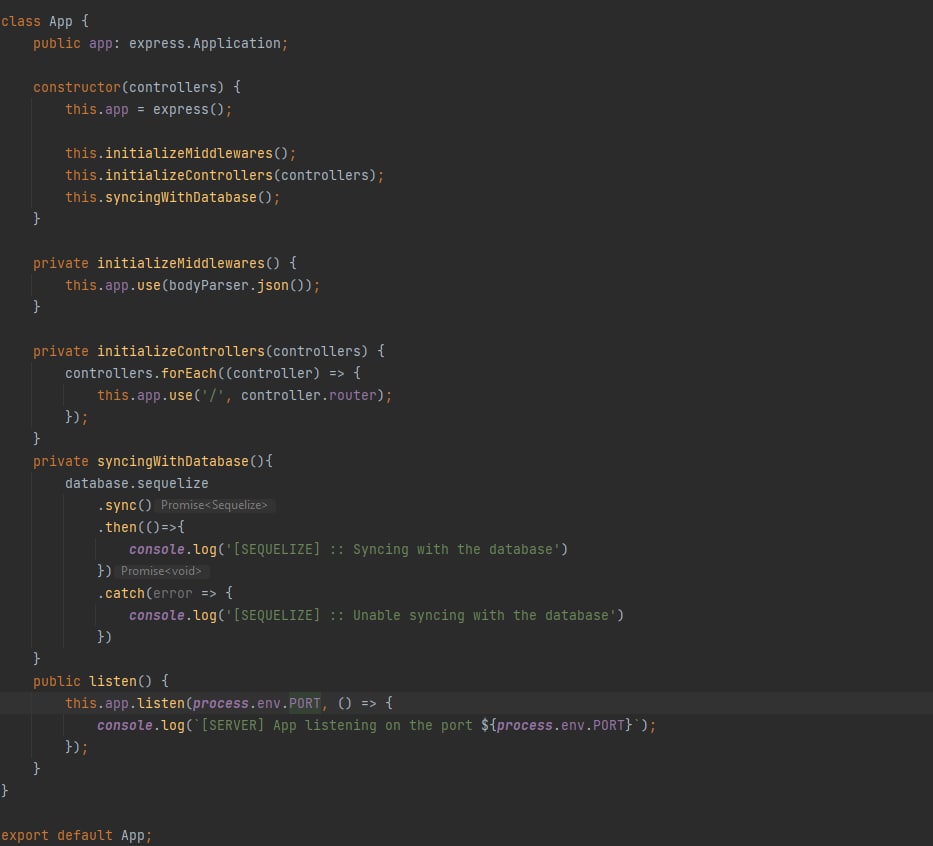The image size is (933, 846).
Task: Click the '.catch(error => {' call
Action: coord(165,594)
